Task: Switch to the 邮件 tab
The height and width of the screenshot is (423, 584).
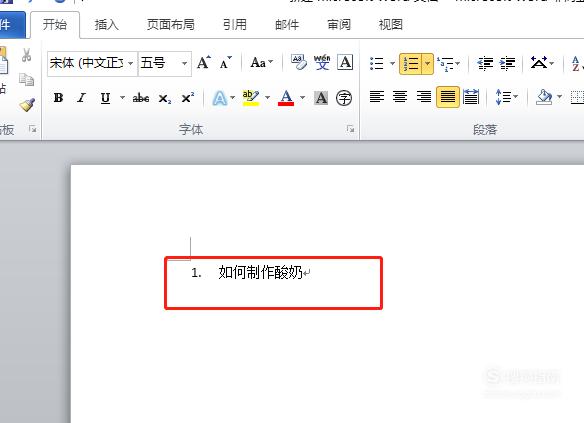Action: [287, 25]
